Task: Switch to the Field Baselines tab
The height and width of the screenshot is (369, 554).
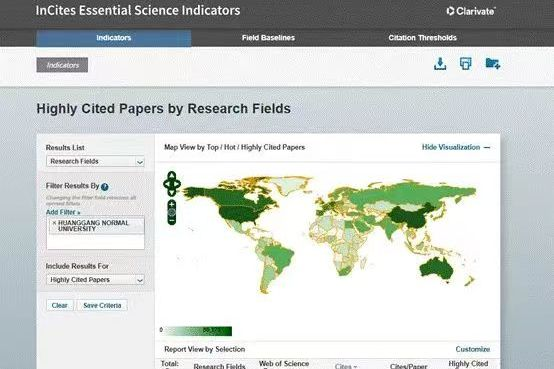Action: click(268, 38)
